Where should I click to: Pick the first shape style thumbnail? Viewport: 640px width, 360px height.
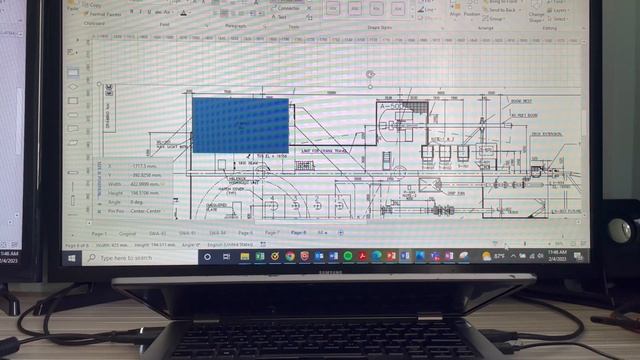333,9
